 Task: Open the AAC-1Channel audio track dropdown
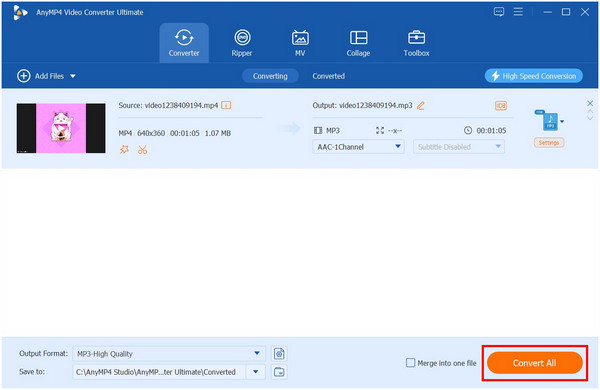coord(358,147)
